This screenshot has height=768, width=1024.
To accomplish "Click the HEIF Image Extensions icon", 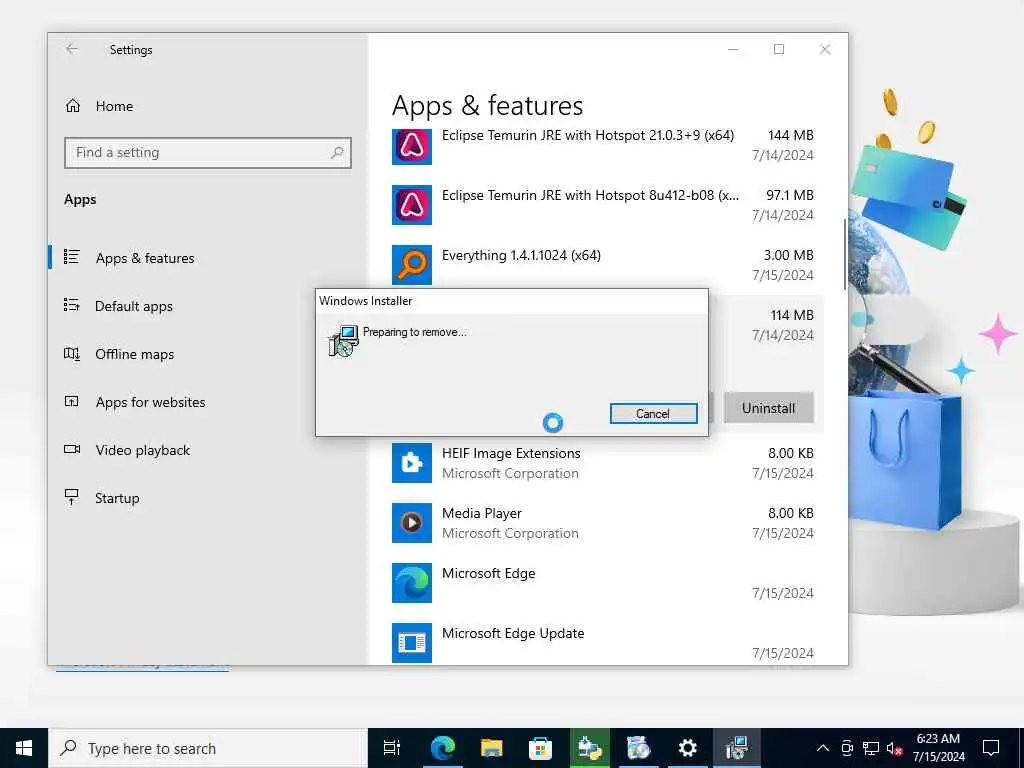I will pyautogui.click(x=411, y=463).
